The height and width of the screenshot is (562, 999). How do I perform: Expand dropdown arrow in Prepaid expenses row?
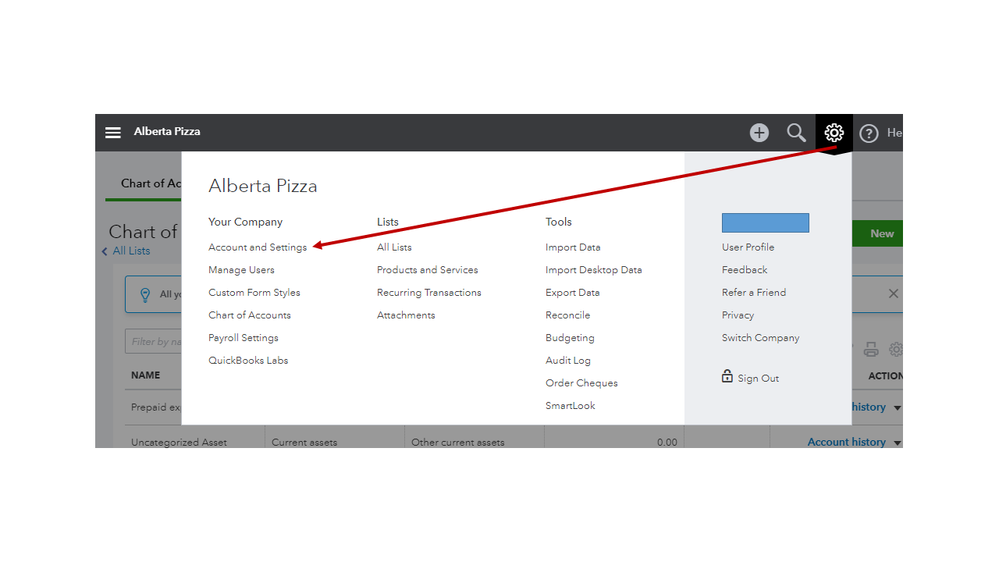[x=898, y=408]
